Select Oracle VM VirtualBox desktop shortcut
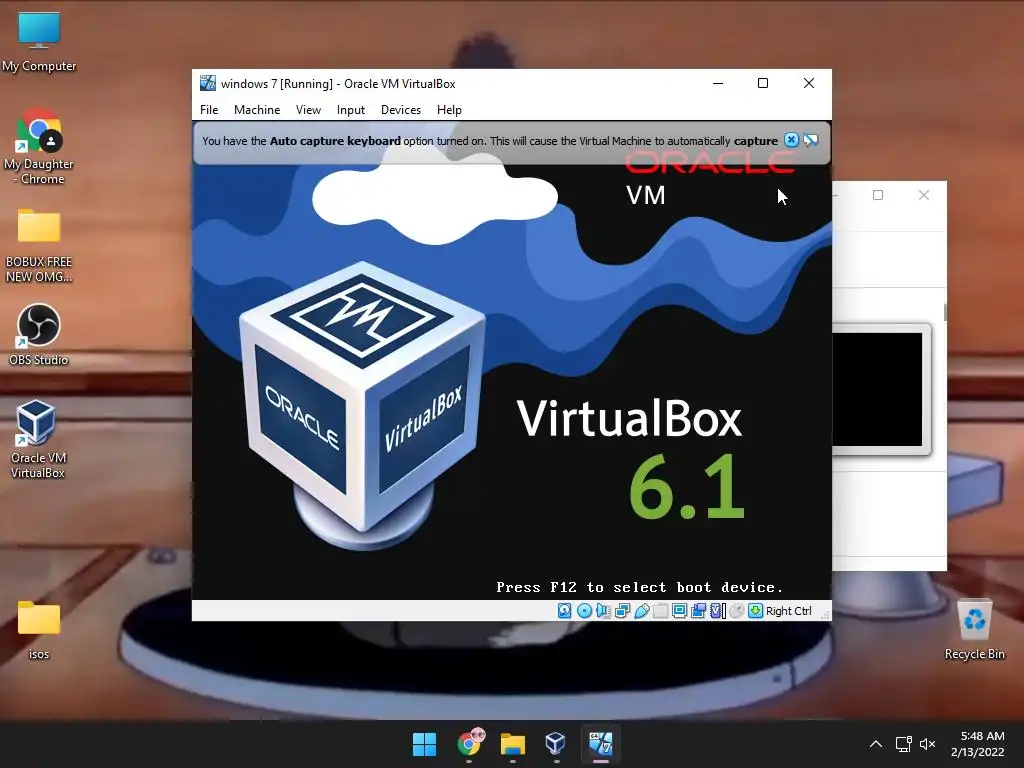Viewport: 1024px width, 768px height. pyautogui.click(x=38, y=440)
